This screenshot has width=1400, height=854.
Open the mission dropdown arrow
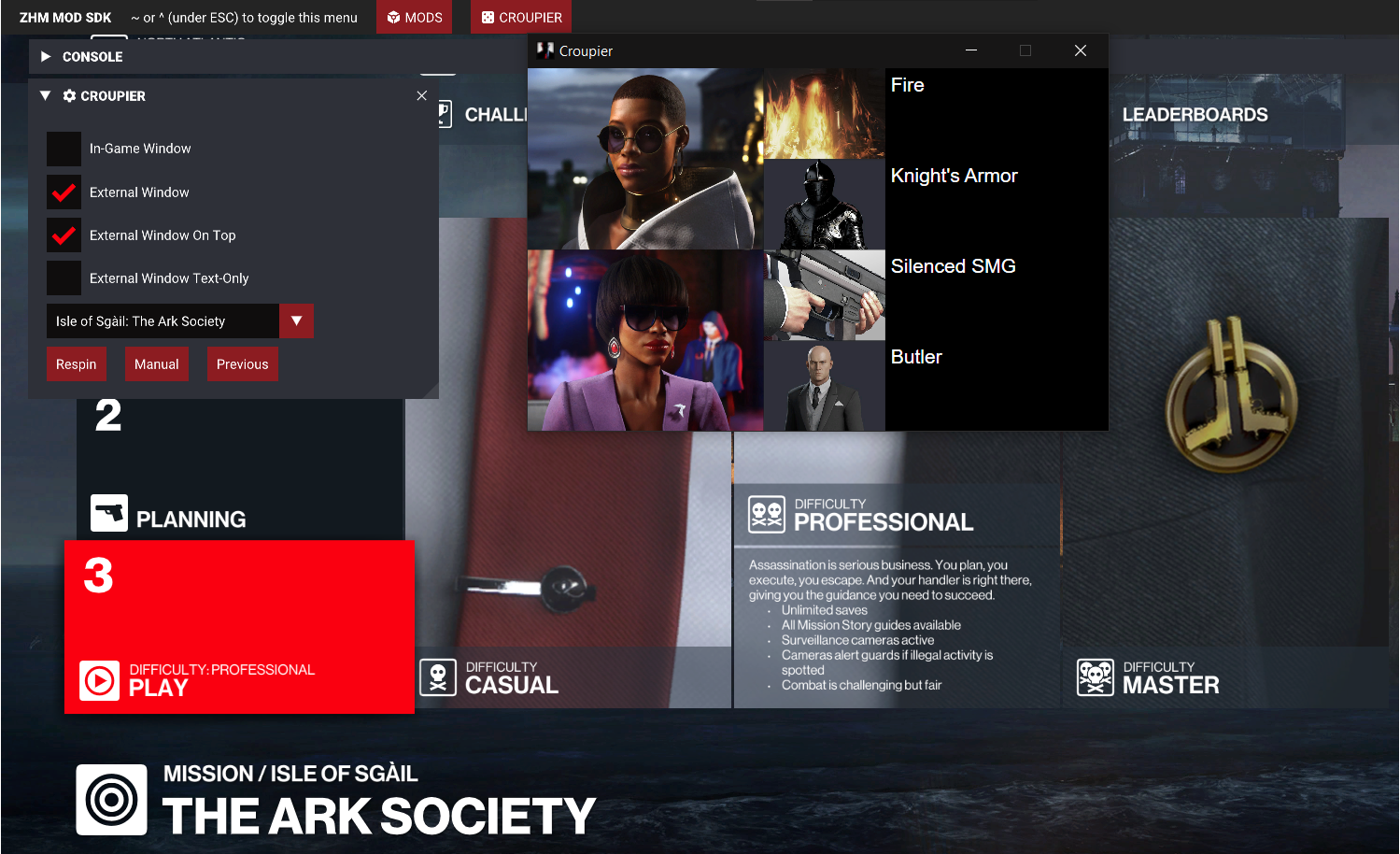(296, 321)
